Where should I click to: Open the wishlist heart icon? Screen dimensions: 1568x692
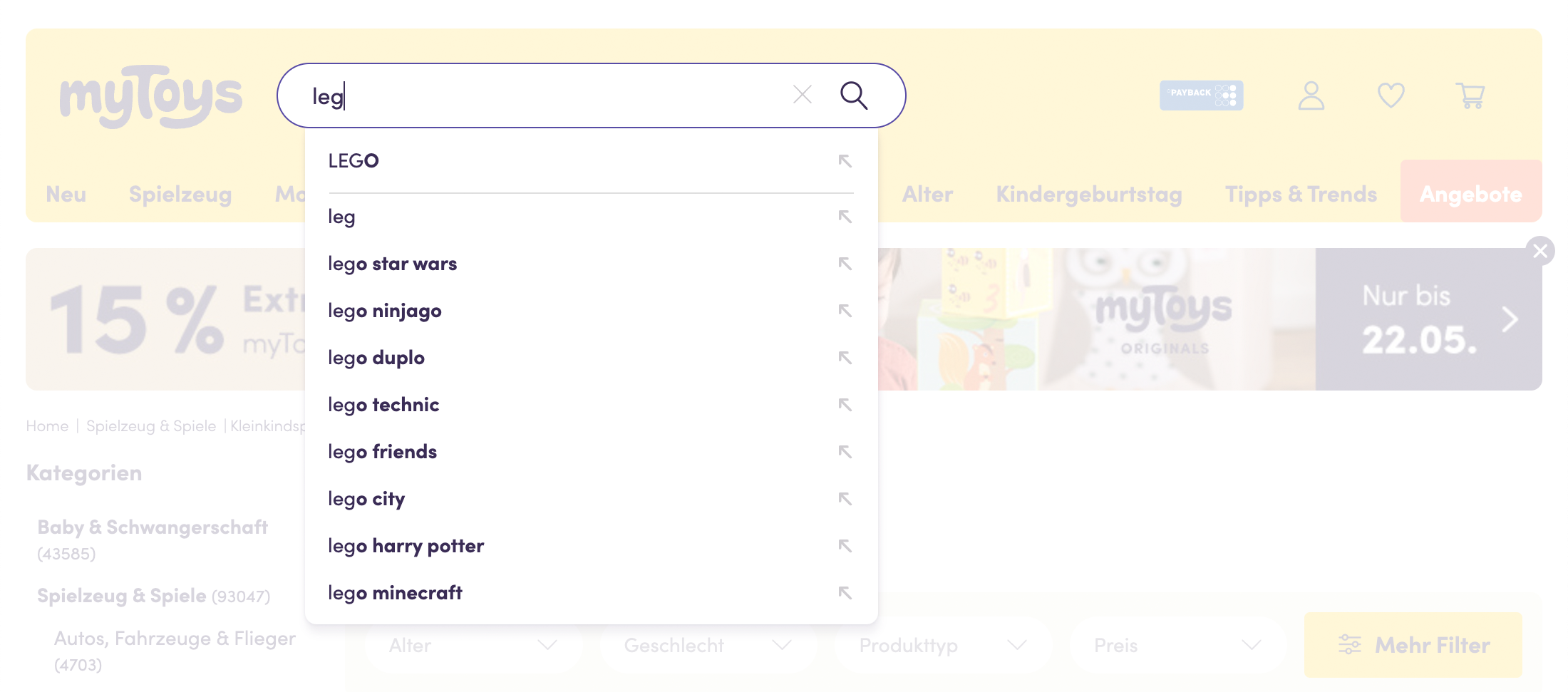(x=1391, y=95)
